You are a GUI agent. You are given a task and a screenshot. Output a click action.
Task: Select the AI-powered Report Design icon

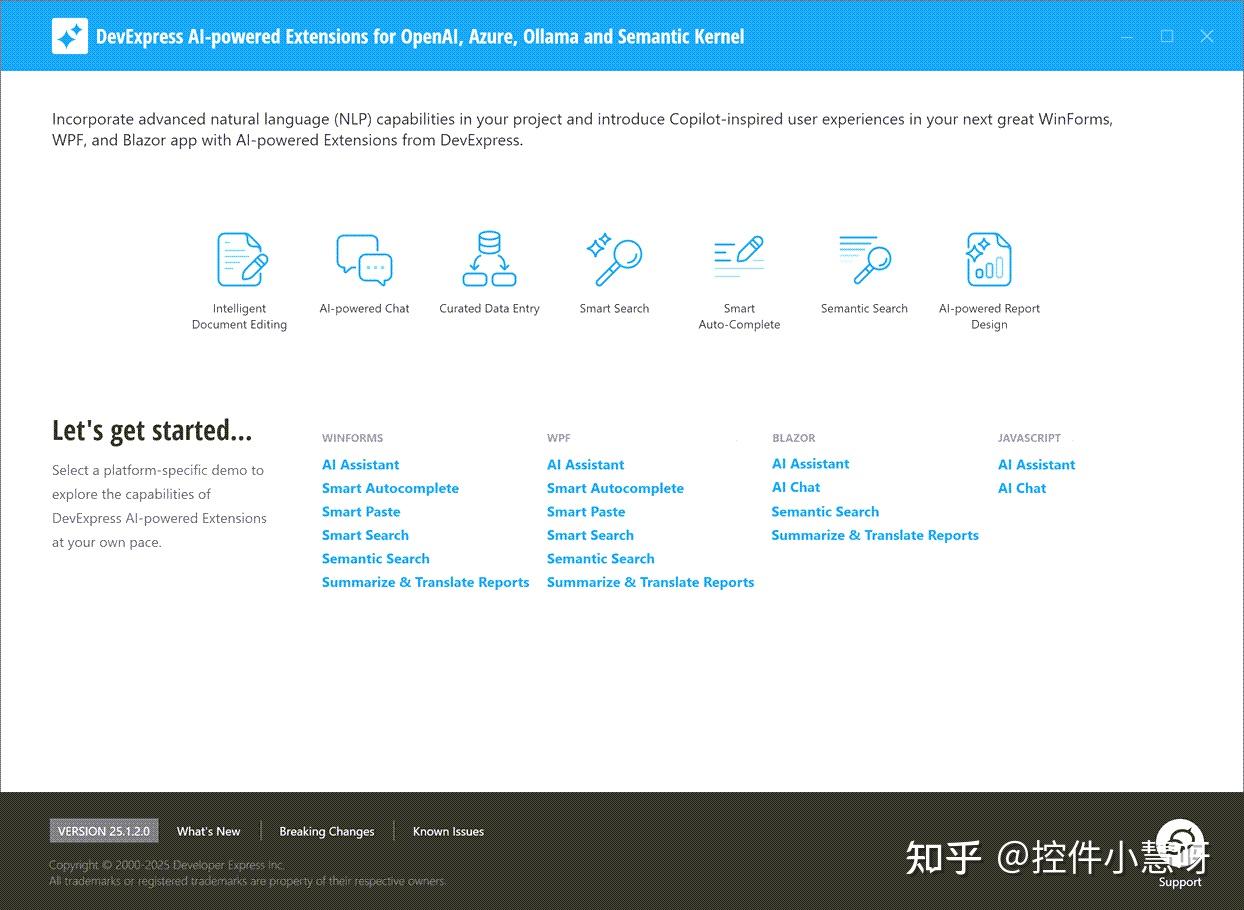point(989,258)
